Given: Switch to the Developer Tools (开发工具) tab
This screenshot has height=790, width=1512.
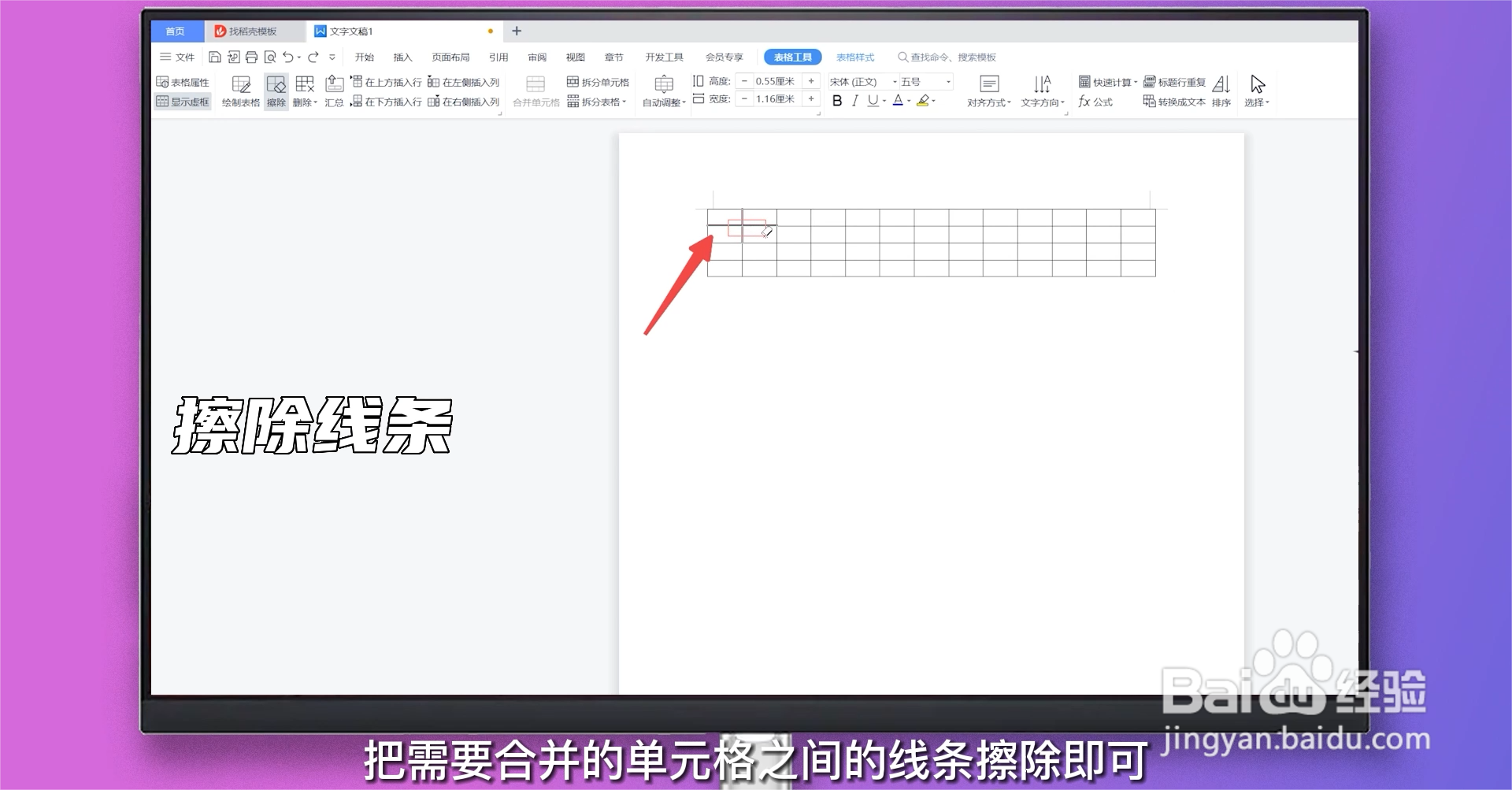Looking at the screenshot, I should pos(664,57).
